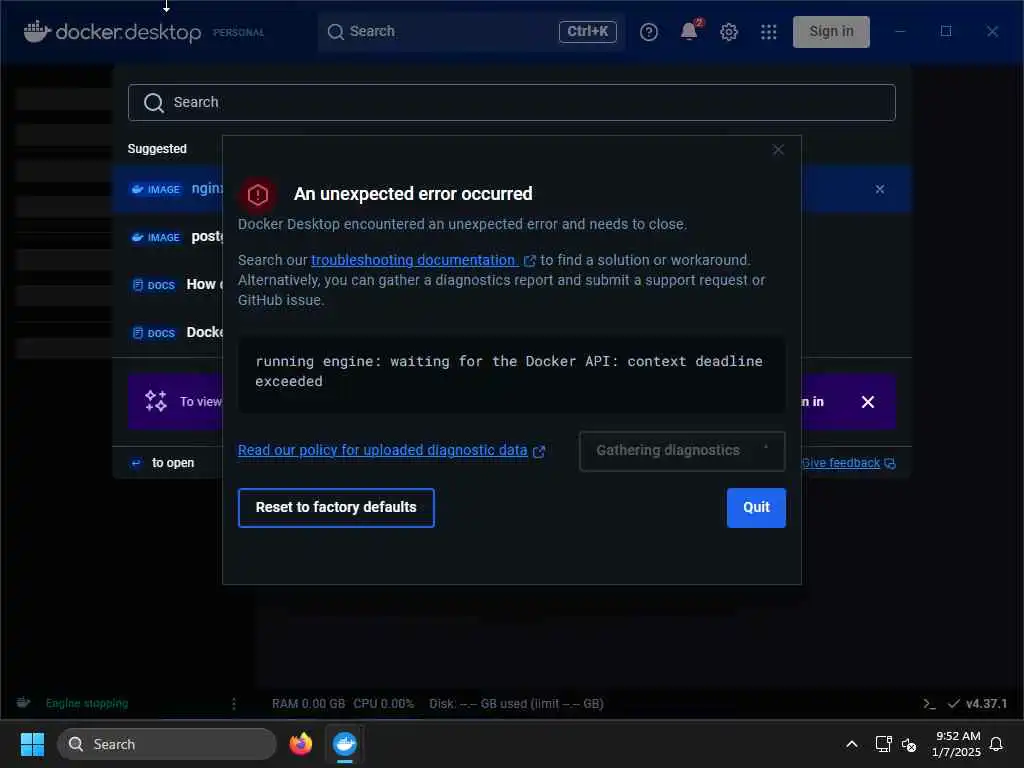Click Windows taskbar Search box
This screenshot has height=768, width=1024.
tap(167, 744)
